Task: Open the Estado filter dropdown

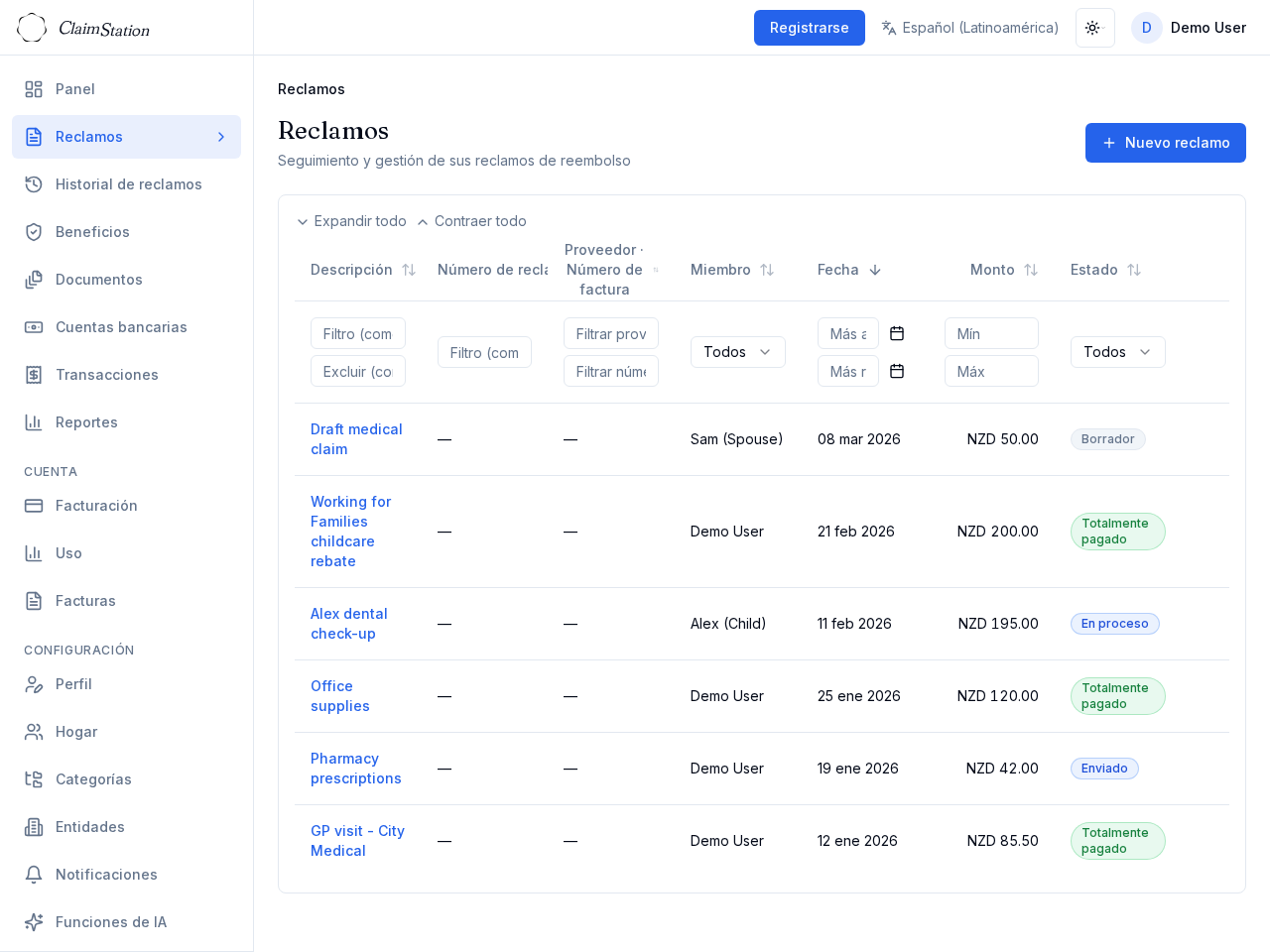Action: click(x=1117, y=352)
